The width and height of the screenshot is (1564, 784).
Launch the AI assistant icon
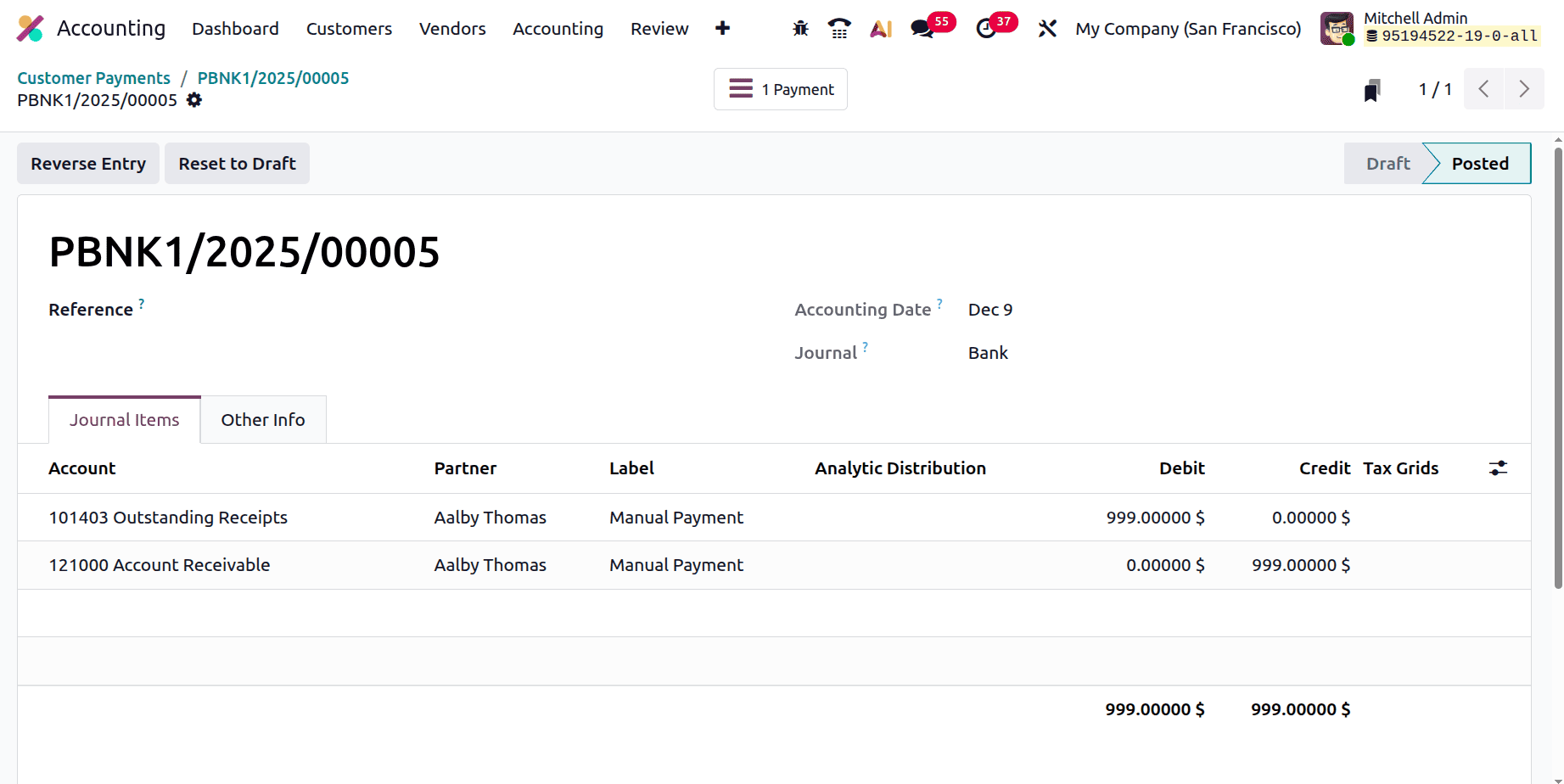pyautogui.click(x=881, y=29)
